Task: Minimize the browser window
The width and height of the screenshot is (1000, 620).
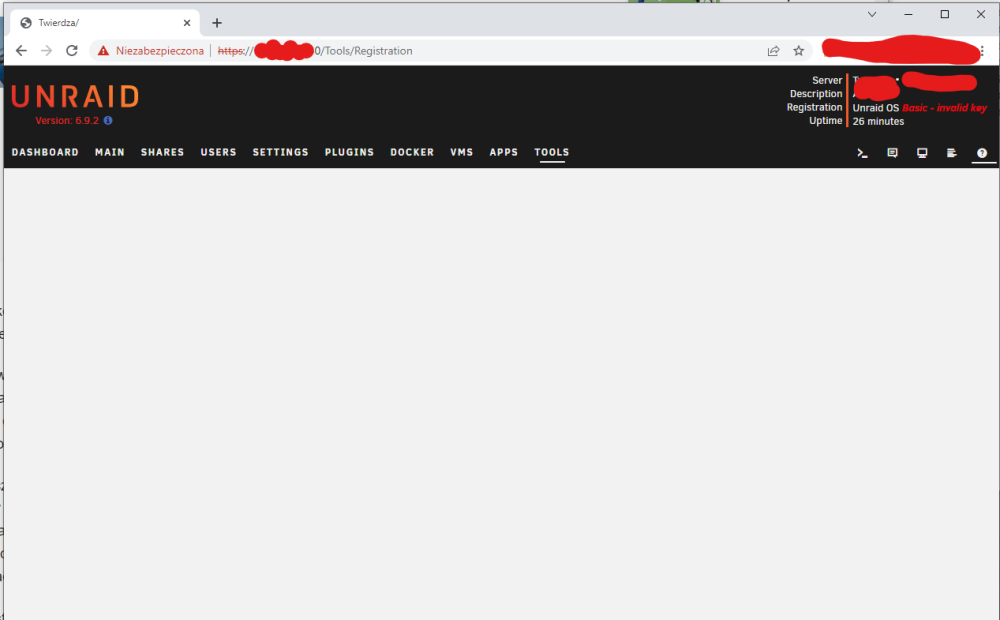Action: [x=908, y=14]
